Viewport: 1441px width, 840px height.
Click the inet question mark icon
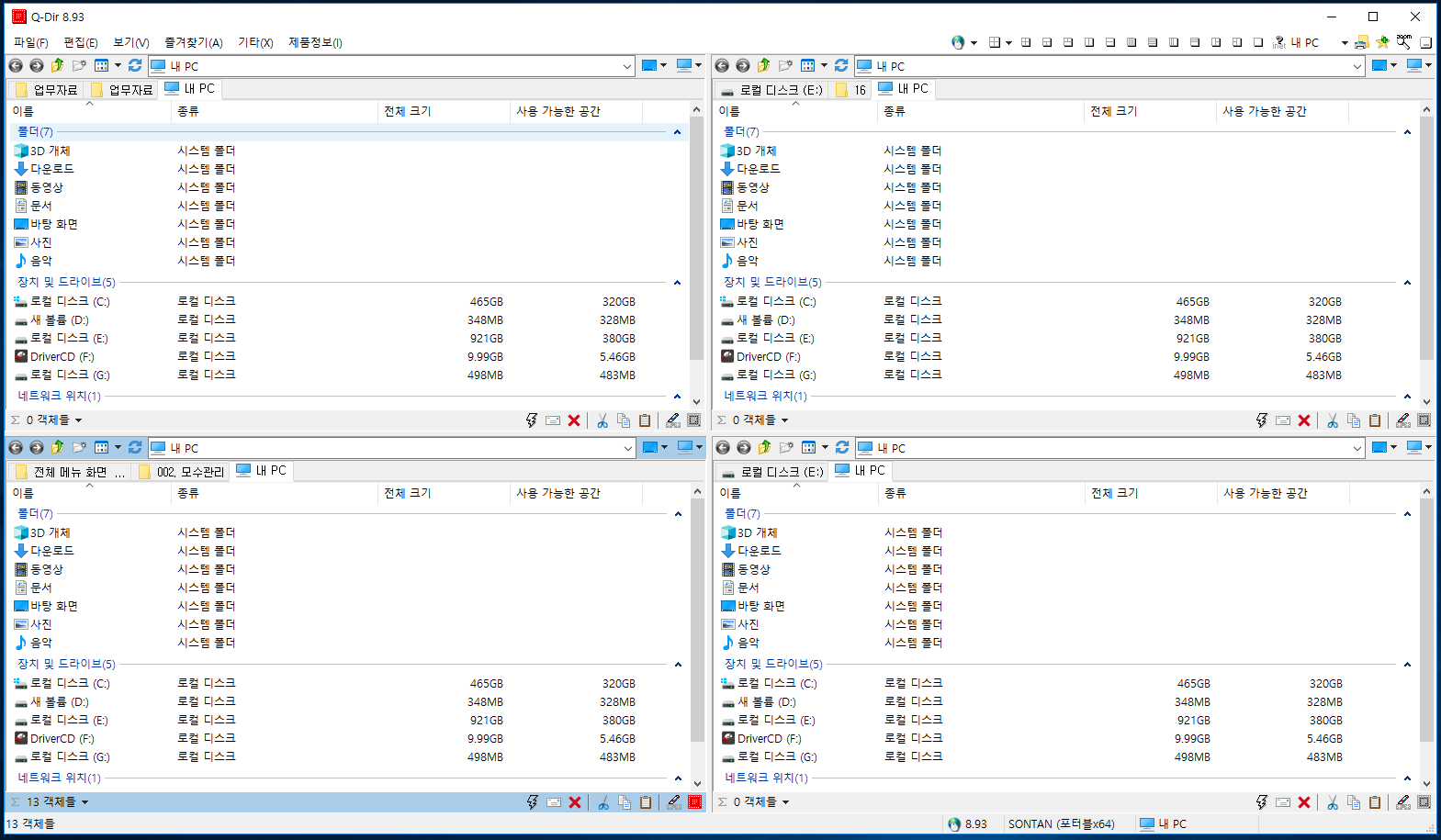[x=1278, y=42]
